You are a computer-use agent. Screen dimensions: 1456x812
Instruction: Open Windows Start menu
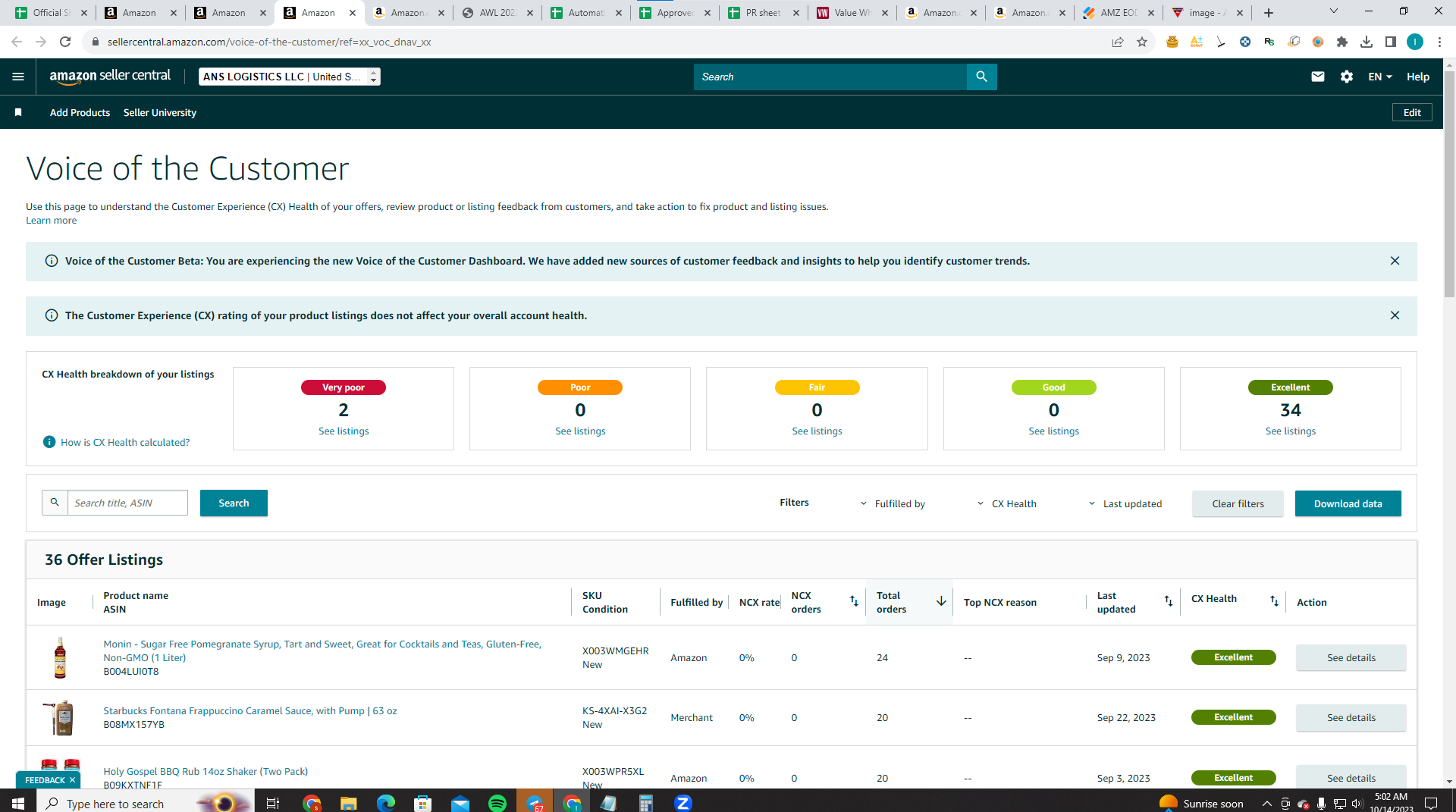pos(18,803)
